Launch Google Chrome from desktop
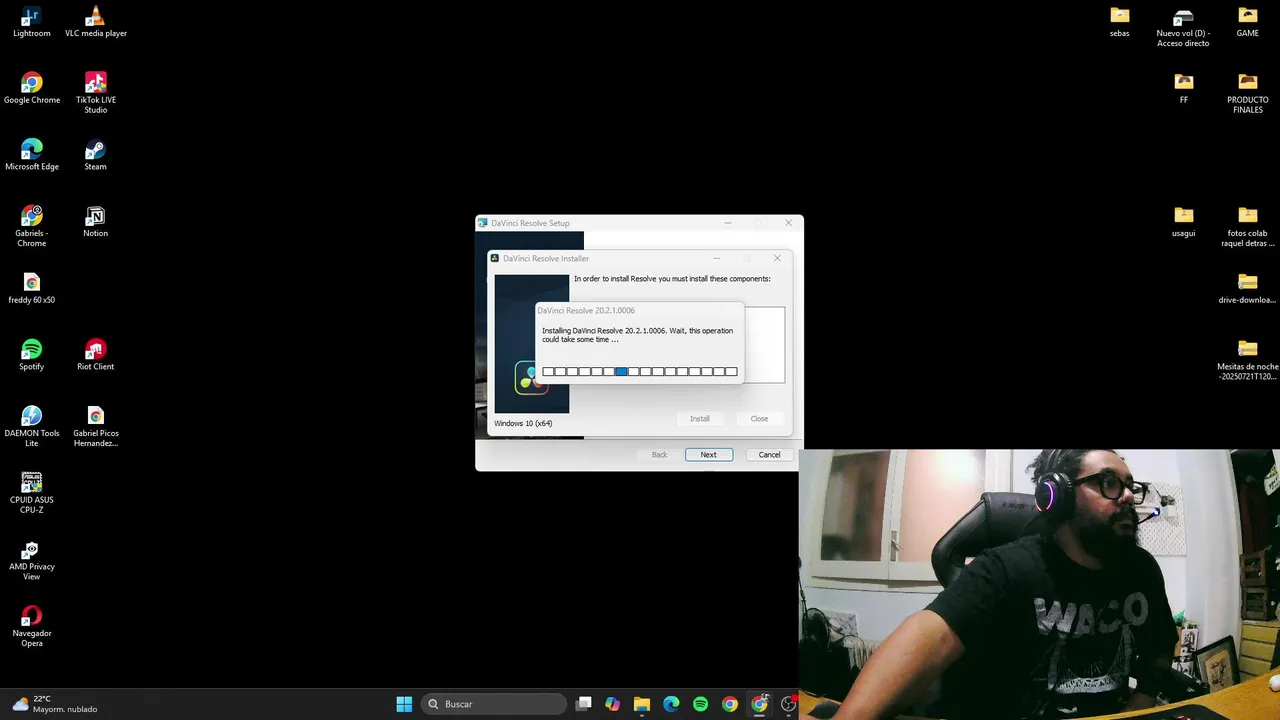 [31, 89]
